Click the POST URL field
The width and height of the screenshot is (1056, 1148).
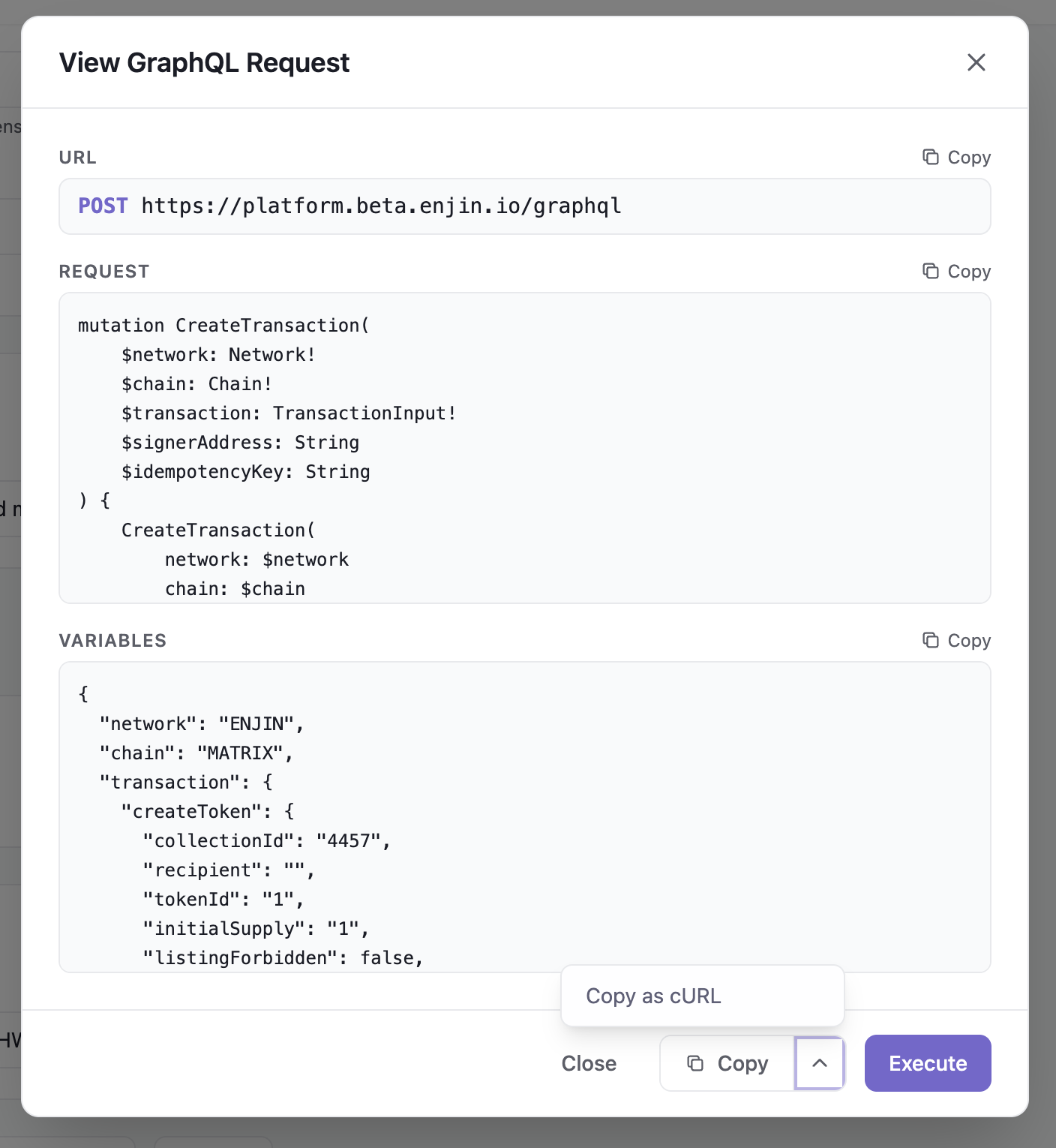pos(525,206)
